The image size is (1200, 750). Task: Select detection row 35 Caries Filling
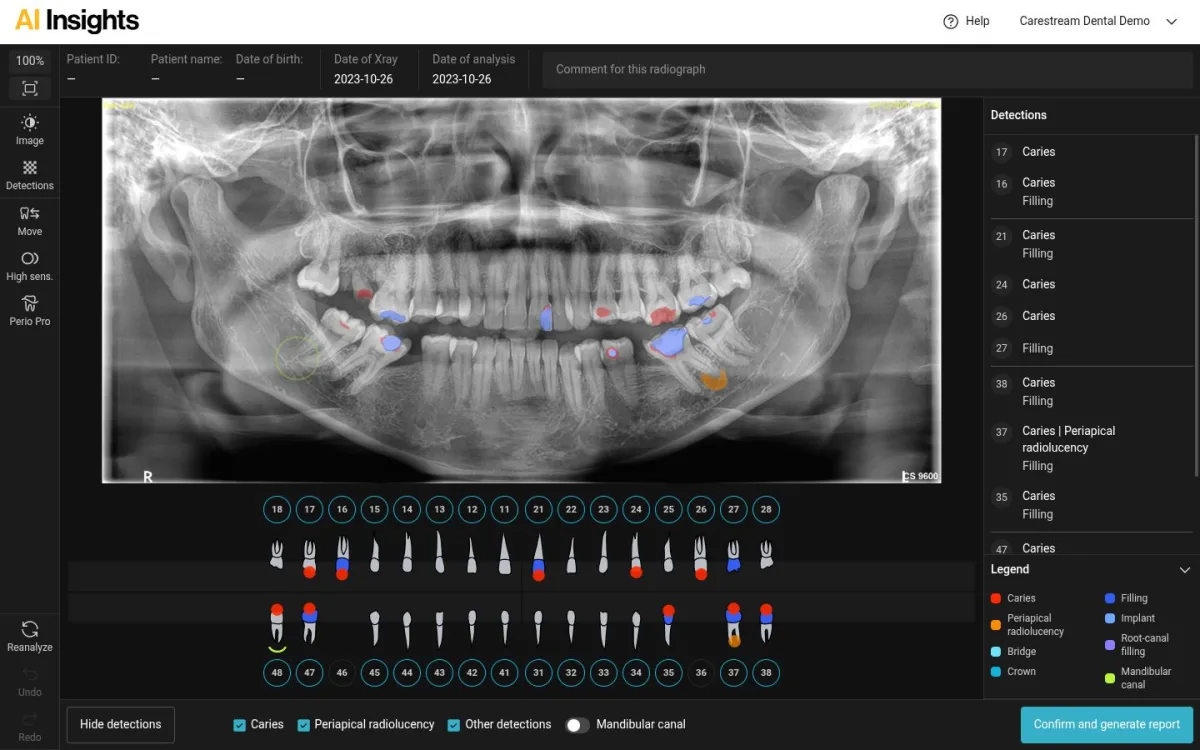(1094, 505)
